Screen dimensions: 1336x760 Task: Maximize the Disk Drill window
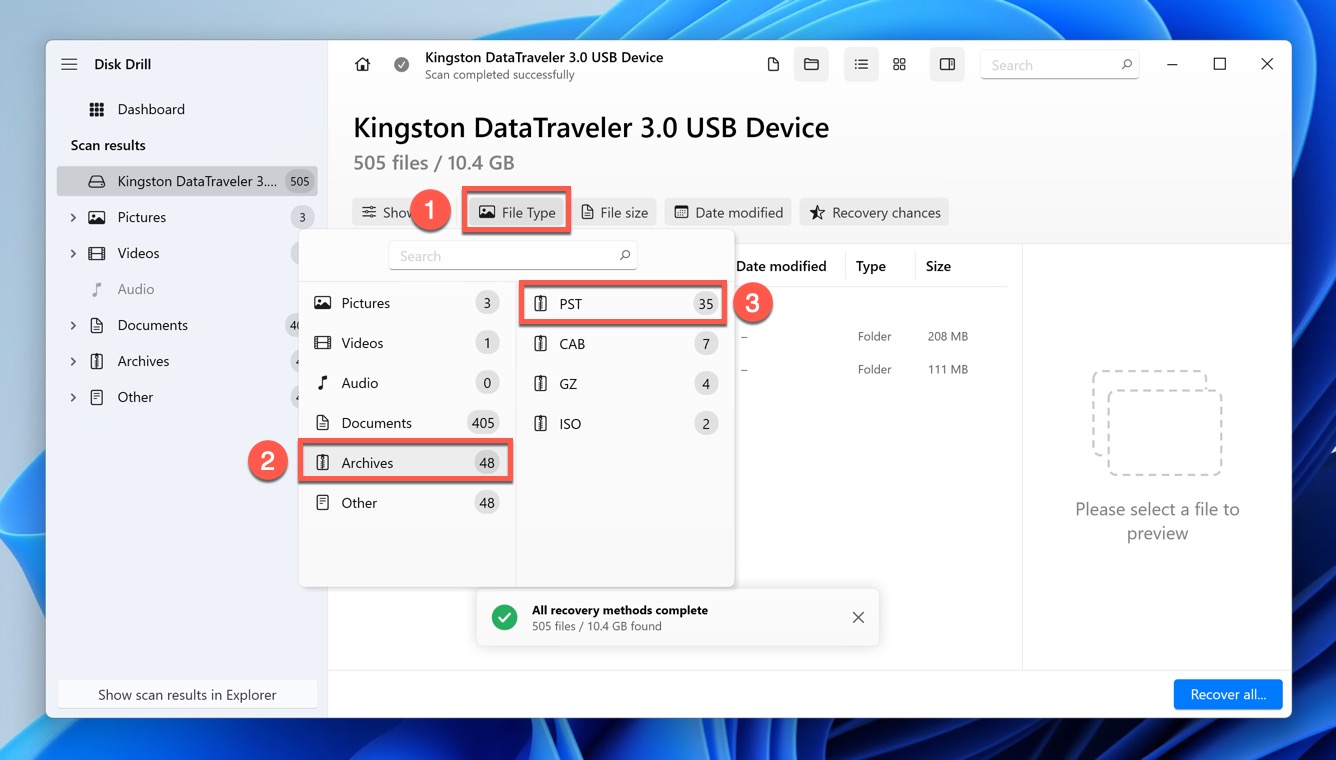tap(1219, 64)
